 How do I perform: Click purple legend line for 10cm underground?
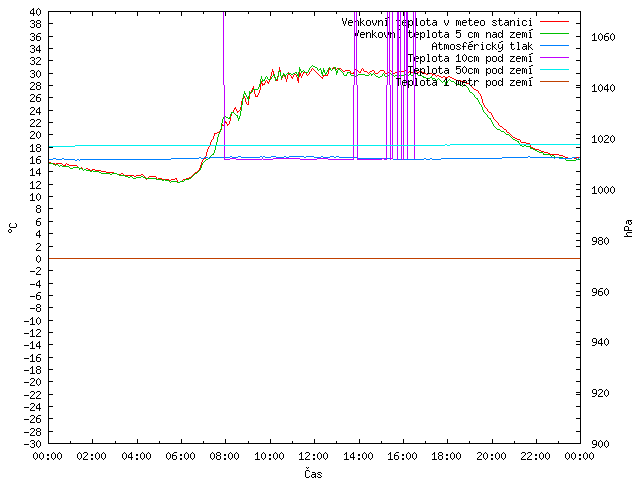(x=554, y=58)
